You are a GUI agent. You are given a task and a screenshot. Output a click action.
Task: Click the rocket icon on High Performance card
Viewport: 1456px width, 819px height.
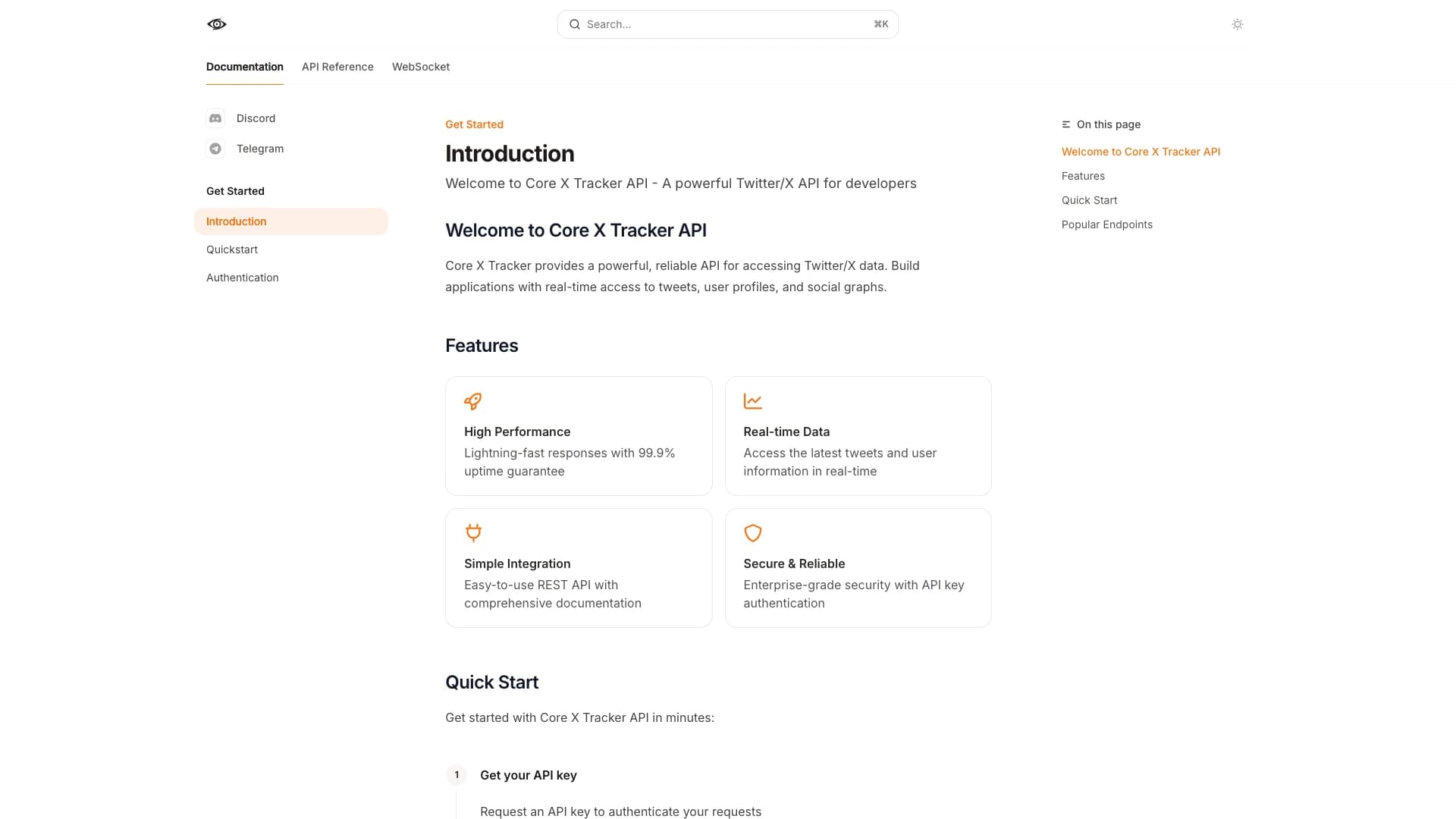[472, 401]
